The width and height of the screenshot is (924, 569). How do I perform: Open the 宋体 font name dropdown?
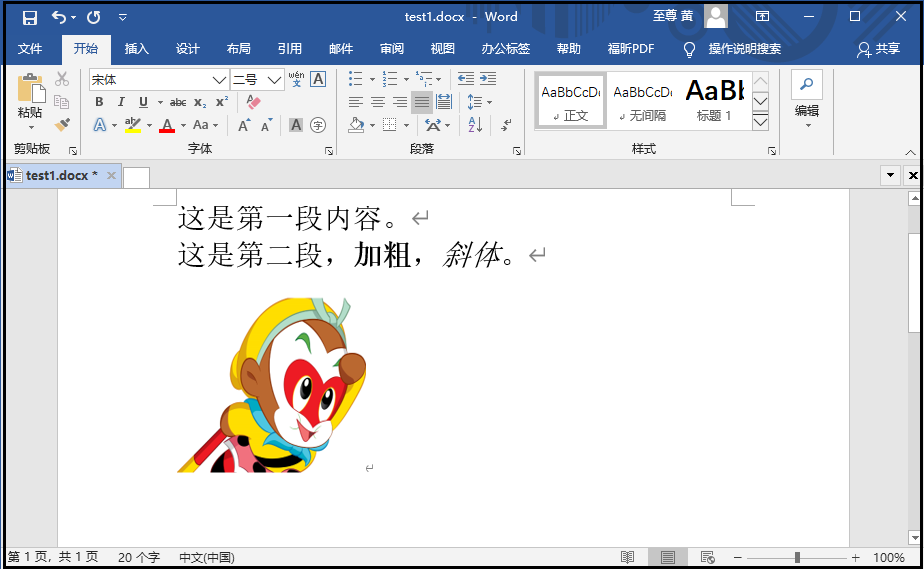tap(219, 80)
